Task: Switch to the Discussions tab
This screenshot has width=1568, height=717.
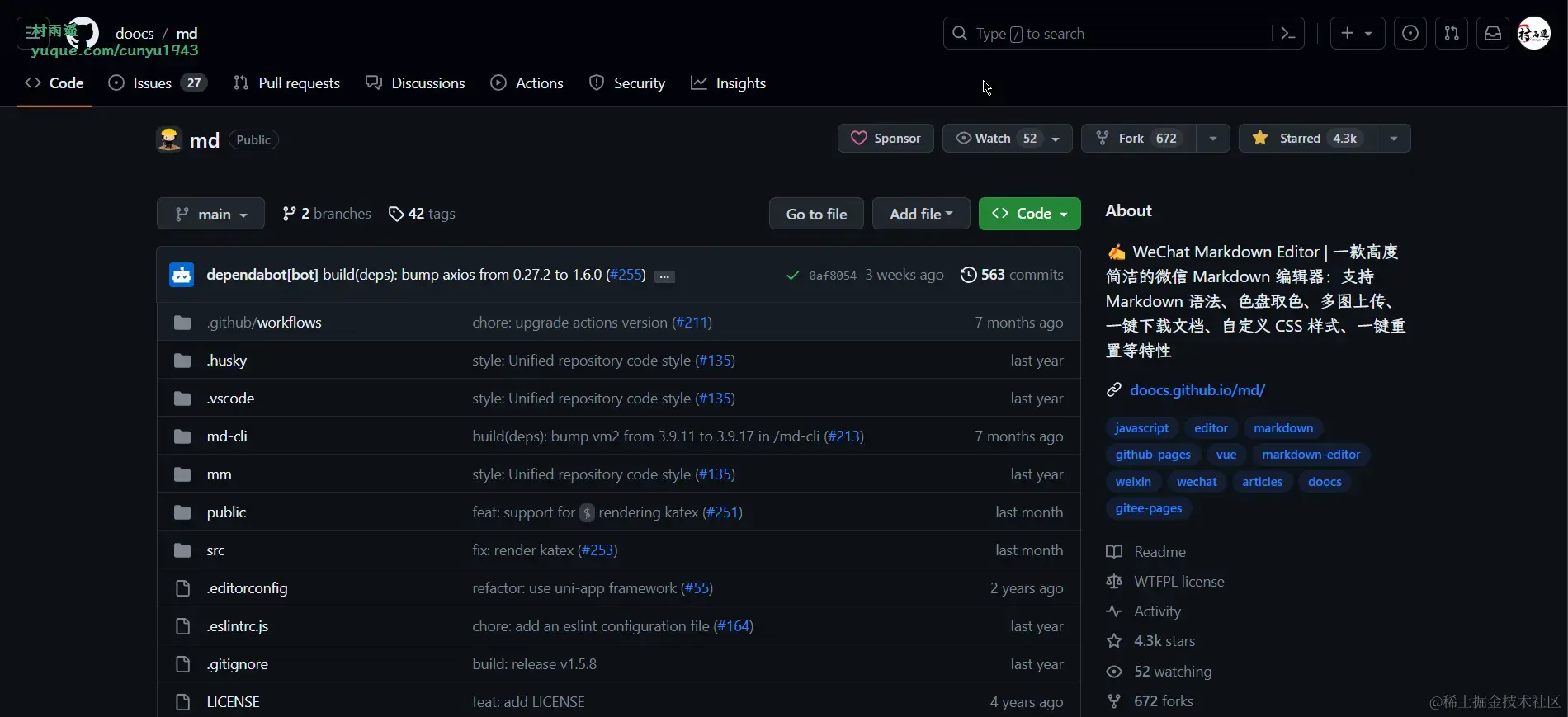Action: (415, 83)
